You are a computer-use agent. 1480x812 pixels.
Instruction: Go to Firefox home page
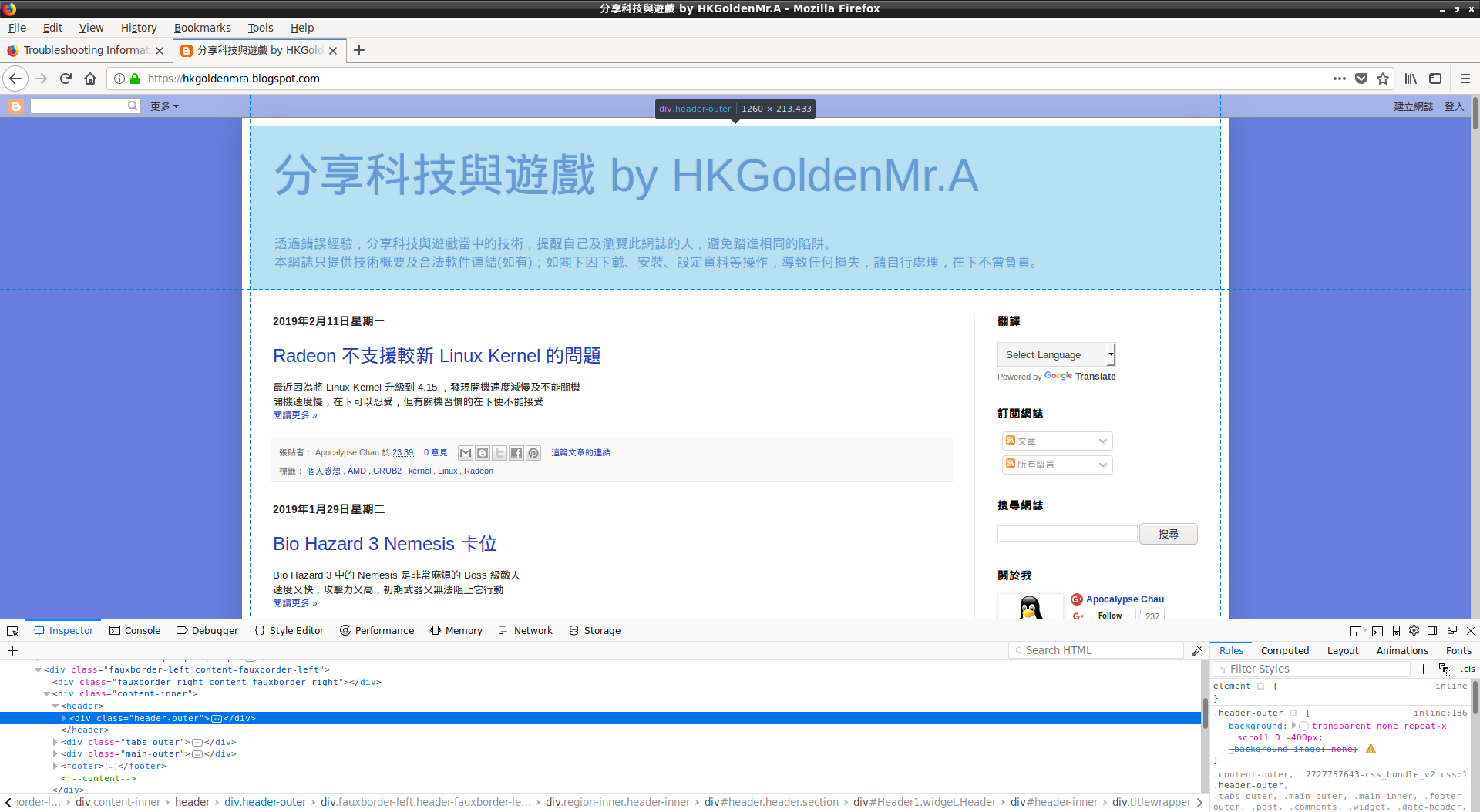click(x=90, y=79)
